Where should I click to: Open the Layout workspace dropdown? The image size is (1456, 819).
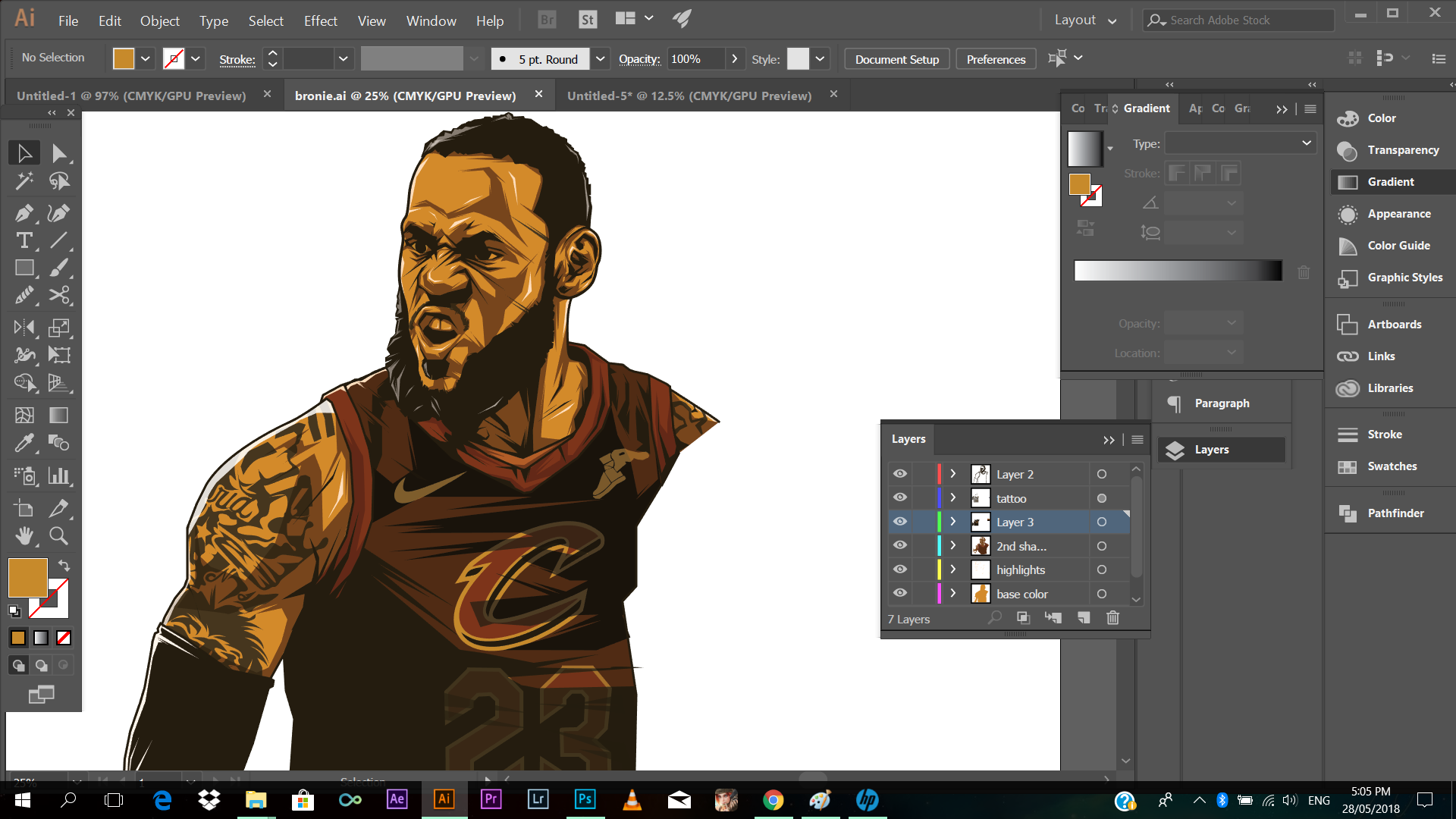1085,20
